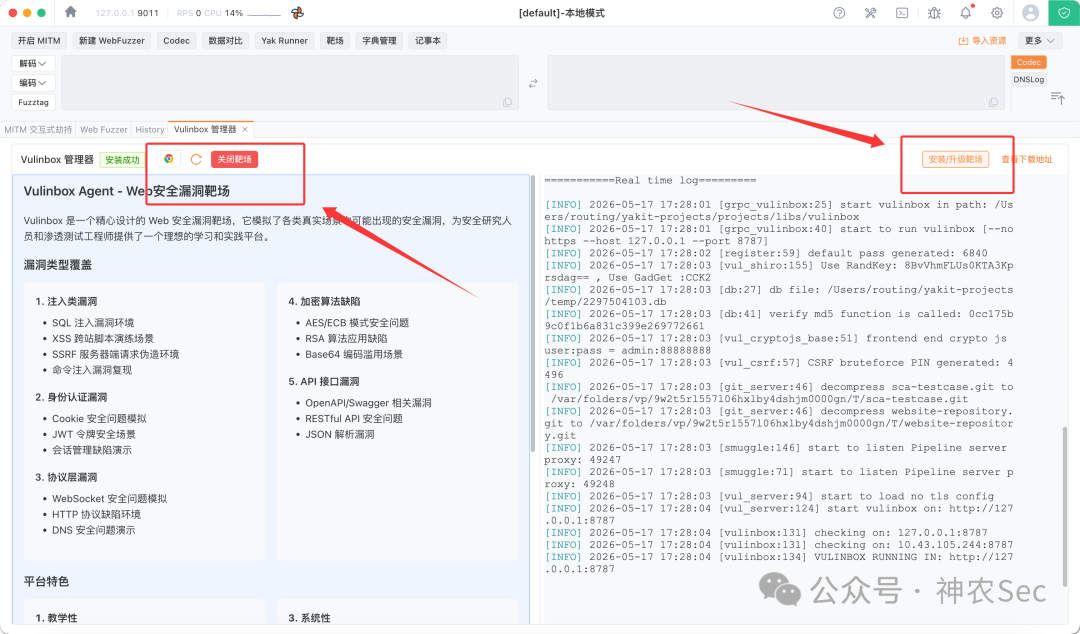This screenshot has height=634, width=1080.
Task: Click the 导入资源 link
Action: point(989,41)
